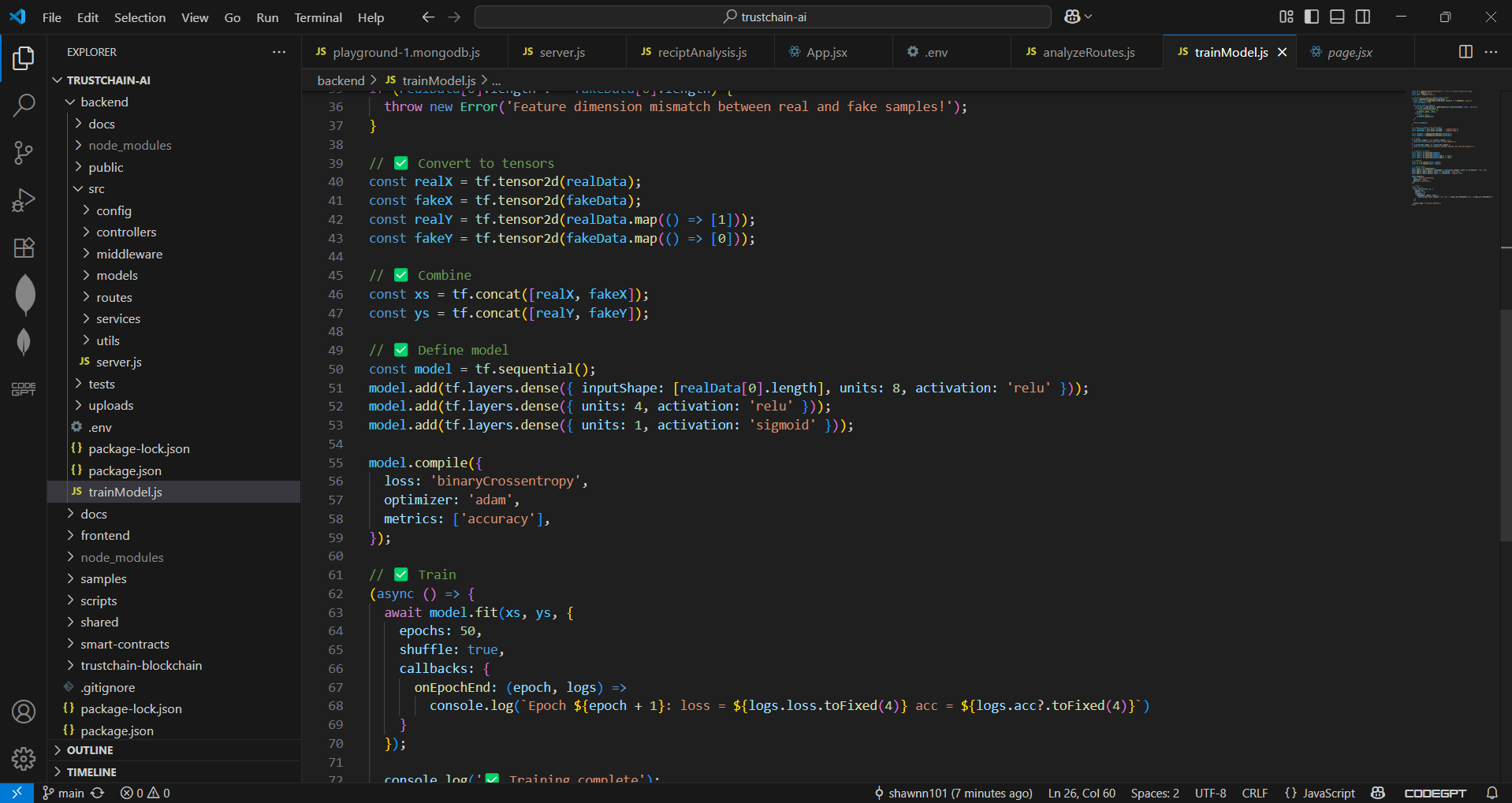Open the Search view in activity bar
The width and height of the screenshot is (1512, 803).
(24, 105)
